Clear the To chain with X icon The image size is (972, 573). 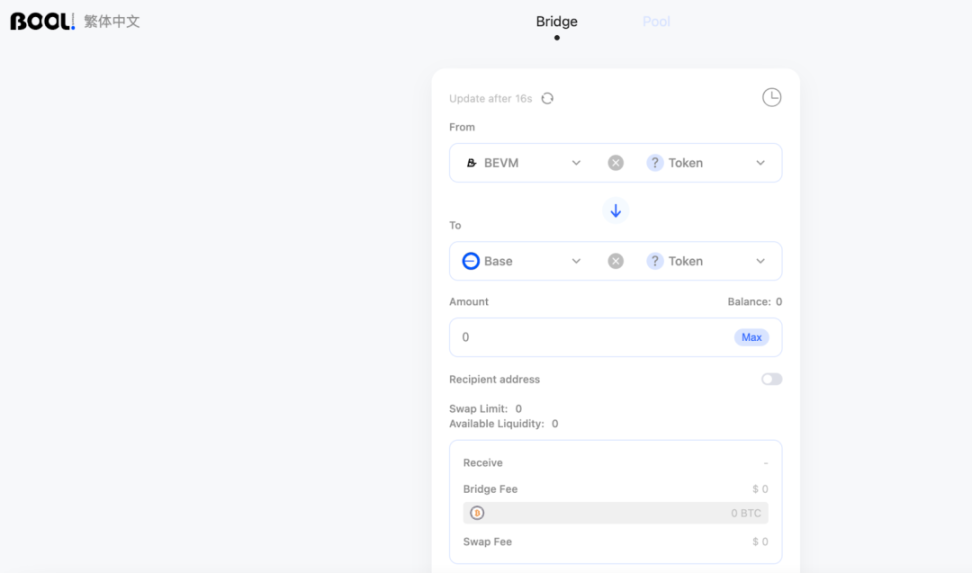616,261
